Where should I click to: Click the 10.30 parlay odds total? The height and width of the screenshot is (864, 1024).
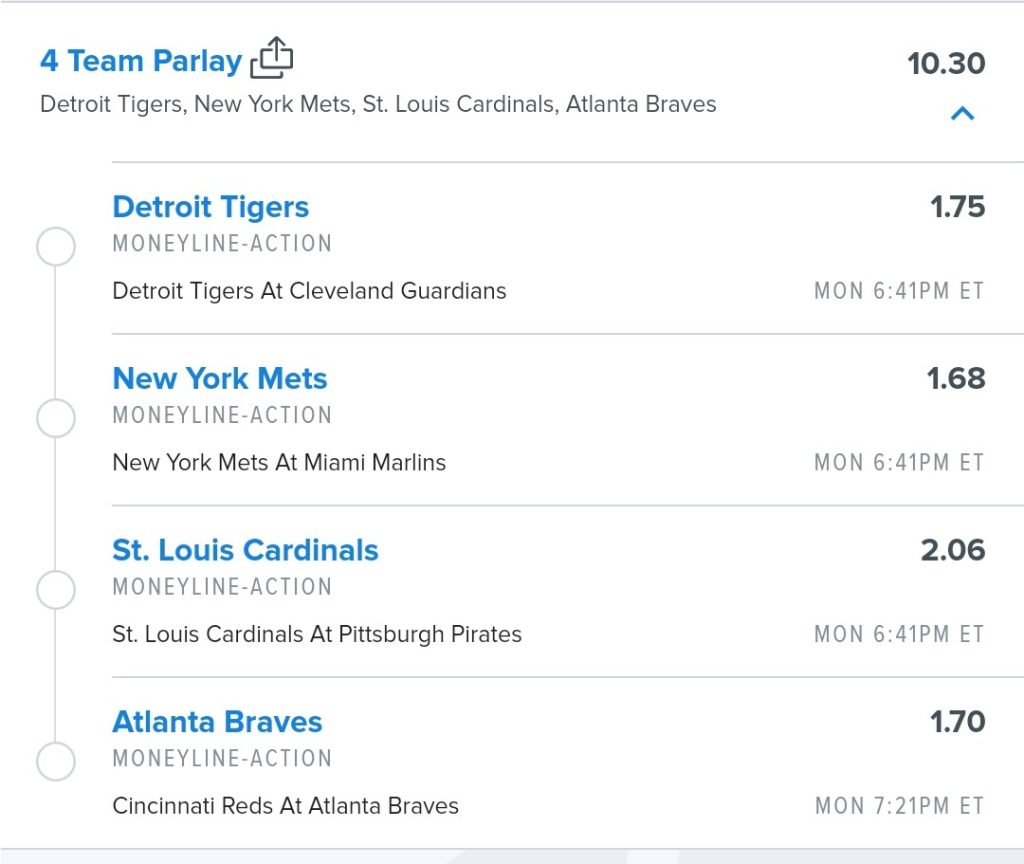point(946,63)
